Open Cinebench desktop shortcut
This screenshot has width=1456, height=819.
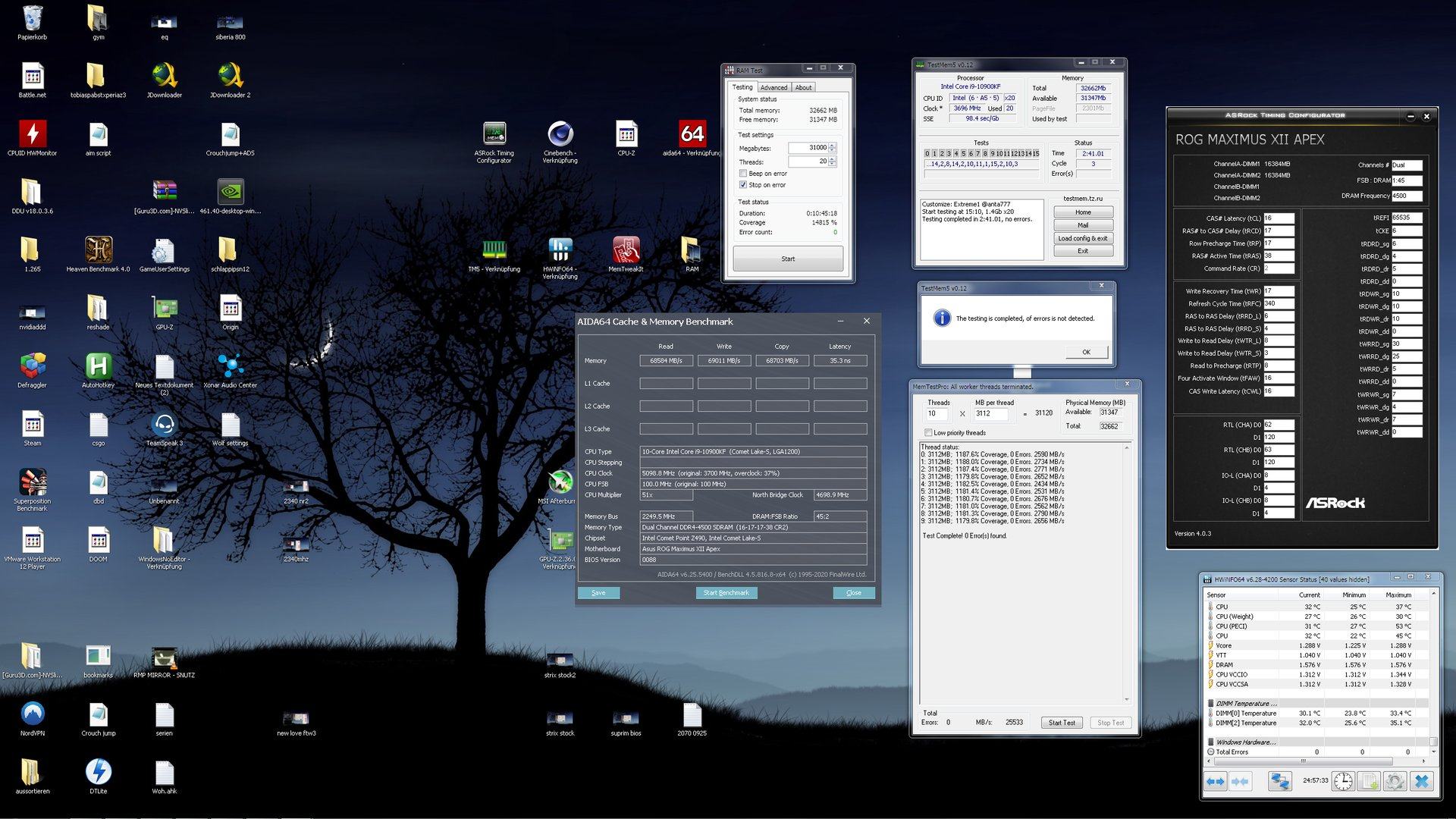click(560, 135)
